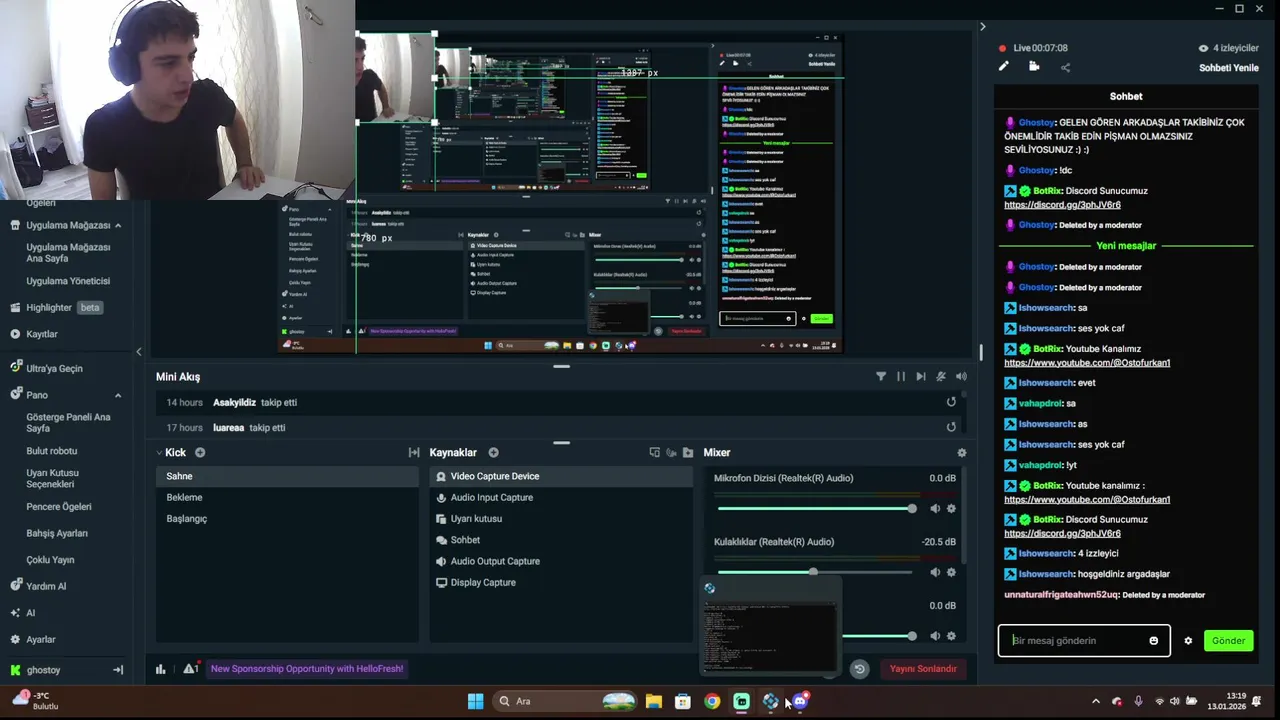Select the Başlangıç scene
Screen dimensions: 1280x720
pyautogui.click(x=287, y=518)
